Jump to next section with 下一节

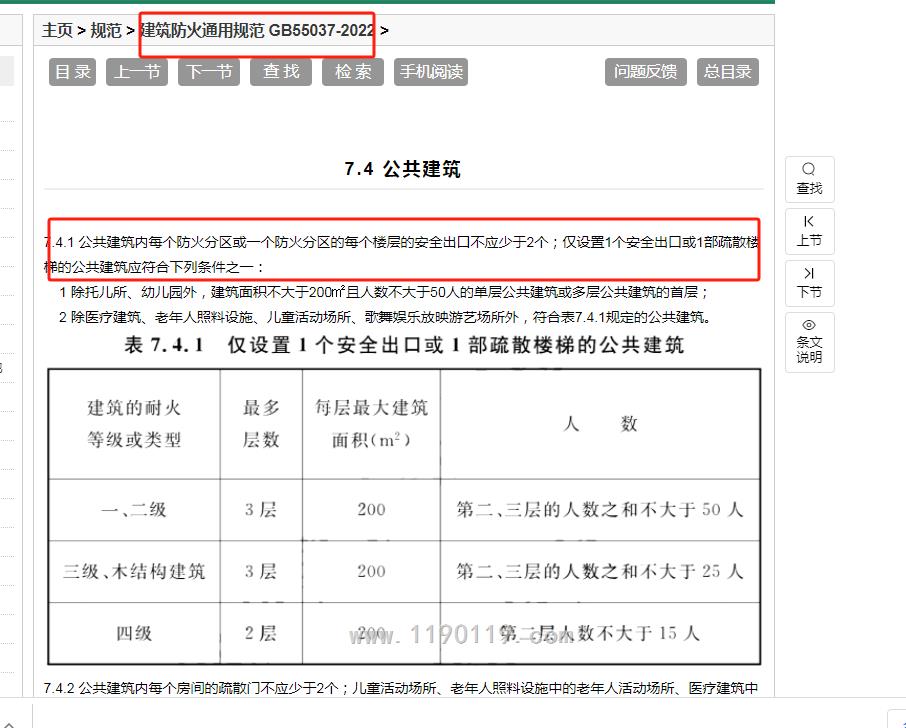[210, 72]
